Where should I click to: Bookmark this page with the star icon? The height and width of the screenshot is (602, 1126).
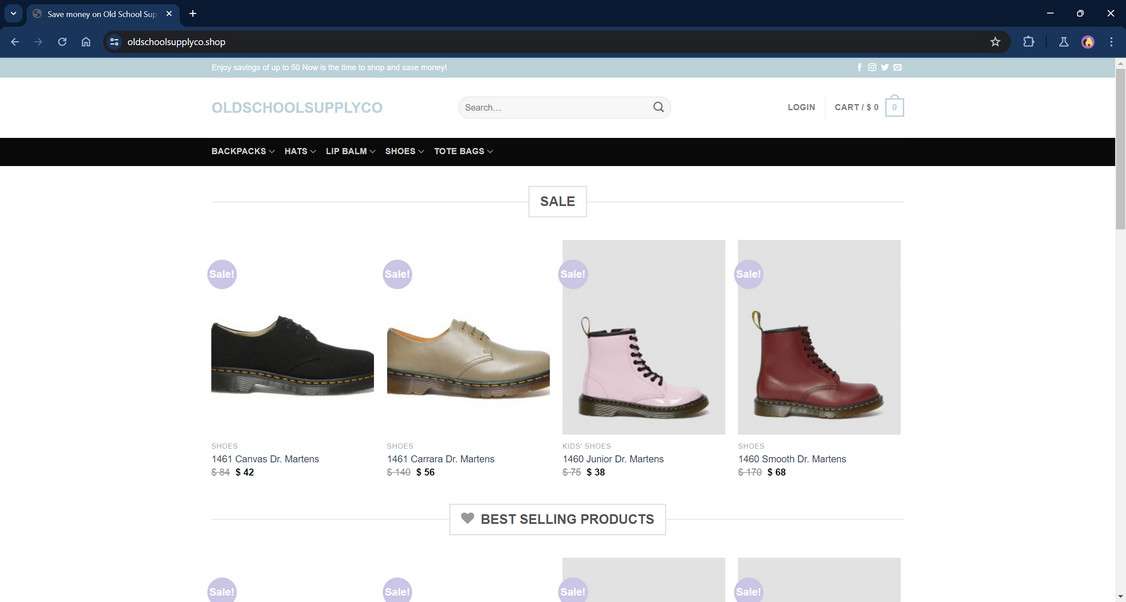995,42
